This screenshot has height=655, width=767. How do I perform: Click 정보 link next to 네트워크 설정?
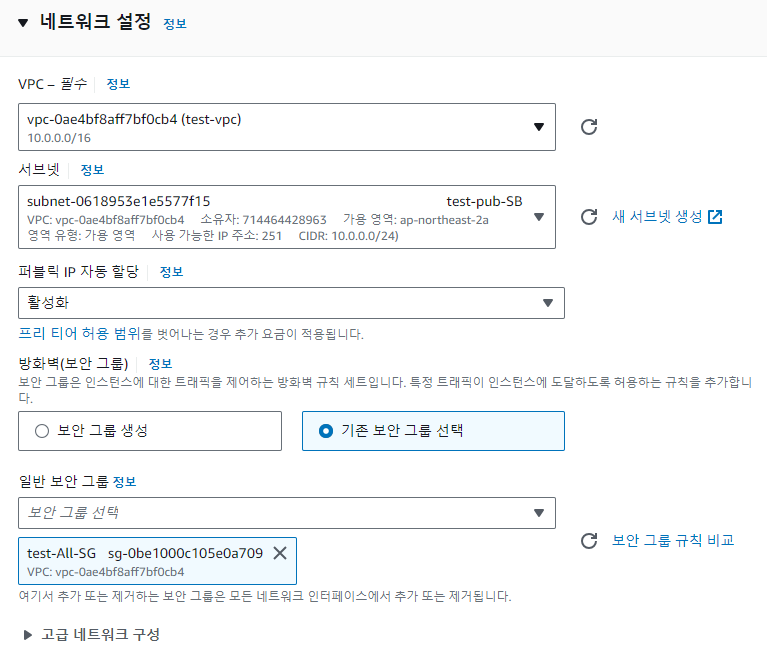point(175,23)
